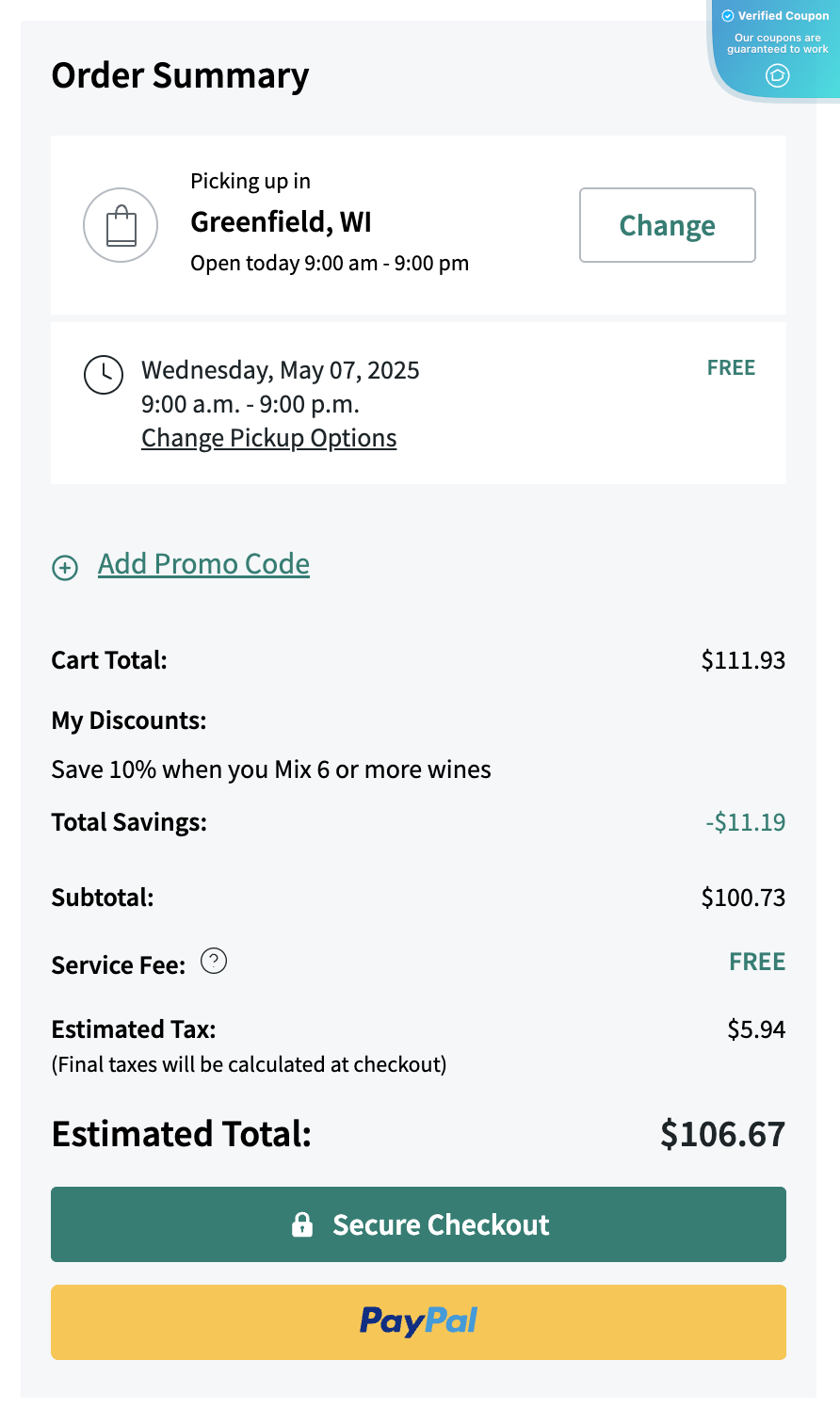Click the -$11.19 total savings amount

745,822
